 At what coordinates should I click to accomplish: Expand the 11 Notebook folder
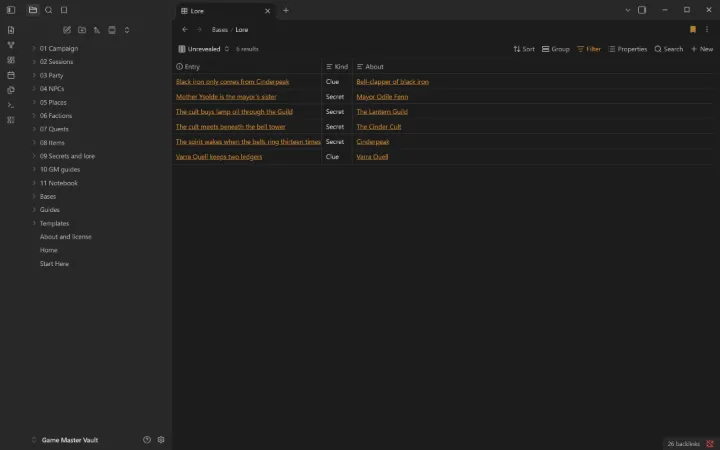(59, 183)
